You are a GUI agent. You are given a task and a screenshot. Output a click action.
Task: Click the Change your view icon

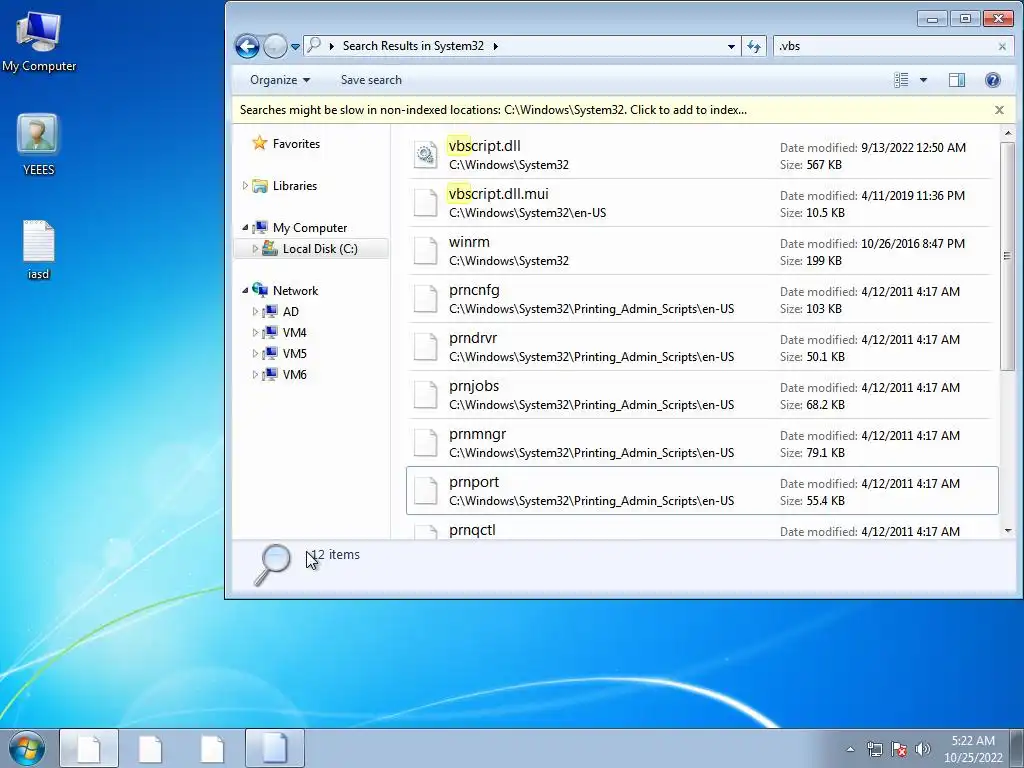point(901,80)
